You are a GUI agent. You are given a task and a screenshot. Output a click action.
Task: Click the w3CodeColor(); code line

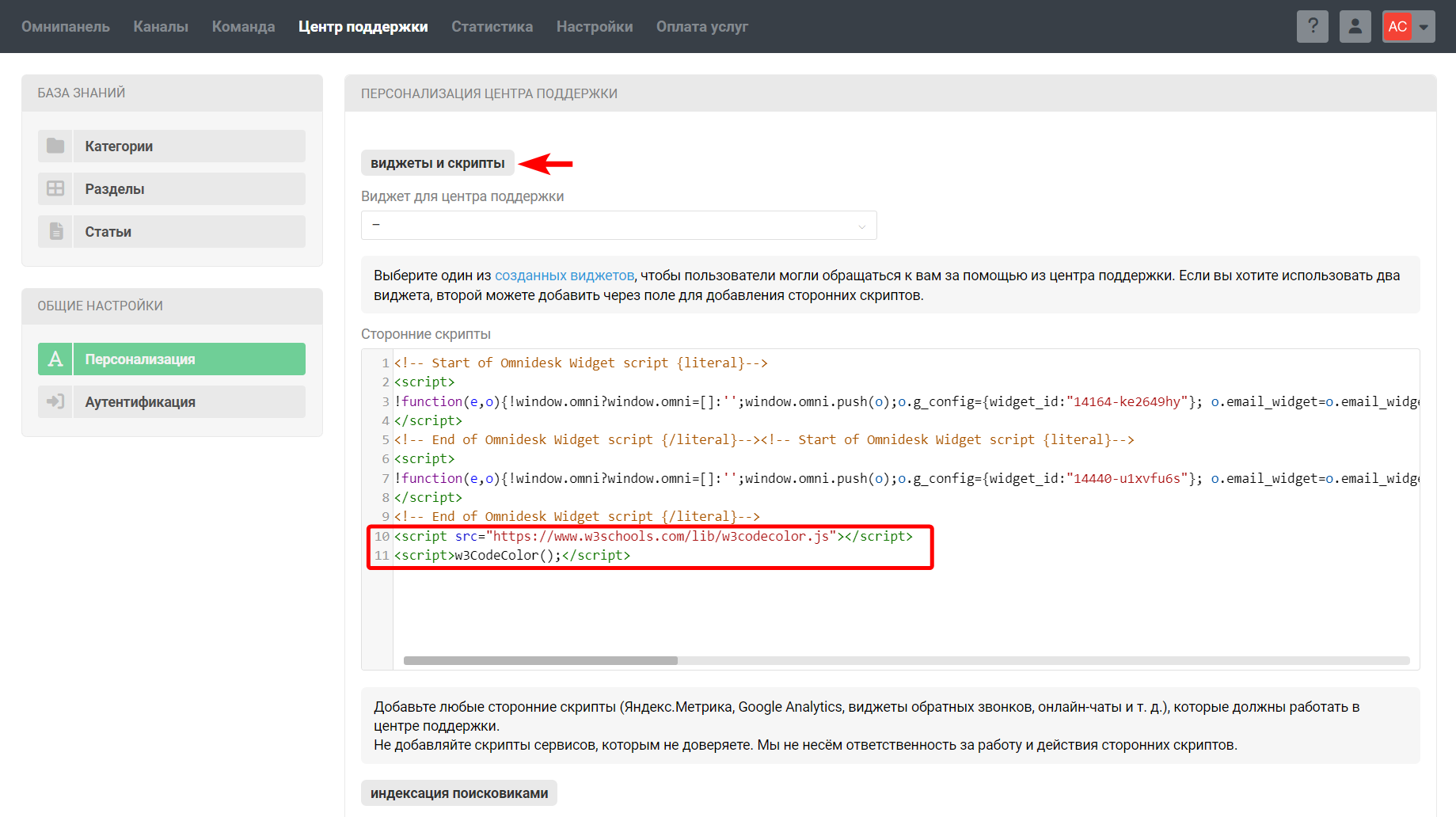[512, 555]
